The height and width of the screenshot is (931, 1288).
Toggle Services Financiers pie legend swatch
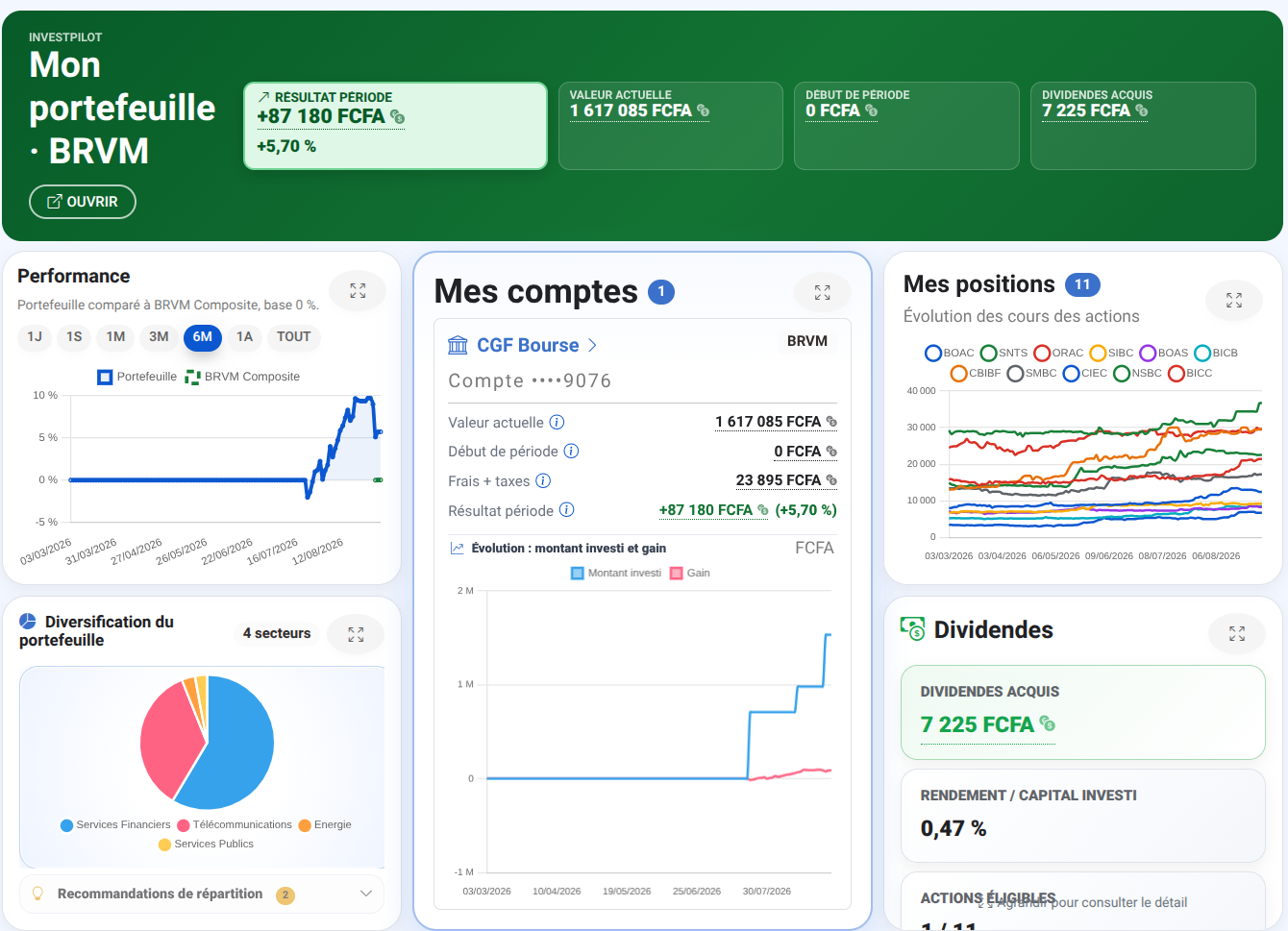67,825
